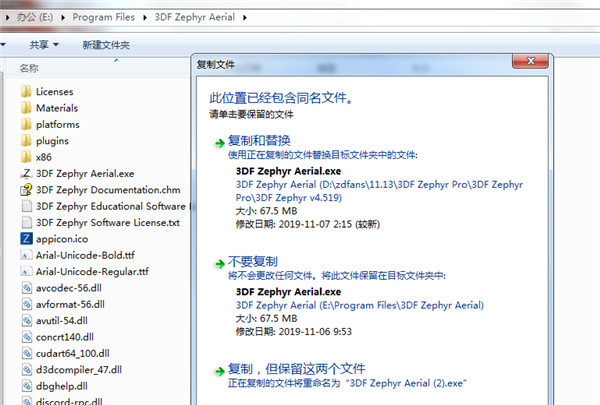This screenshot has width=600, height=405.
Task: Select the plugins folder icon
Action: click(26, 140)
